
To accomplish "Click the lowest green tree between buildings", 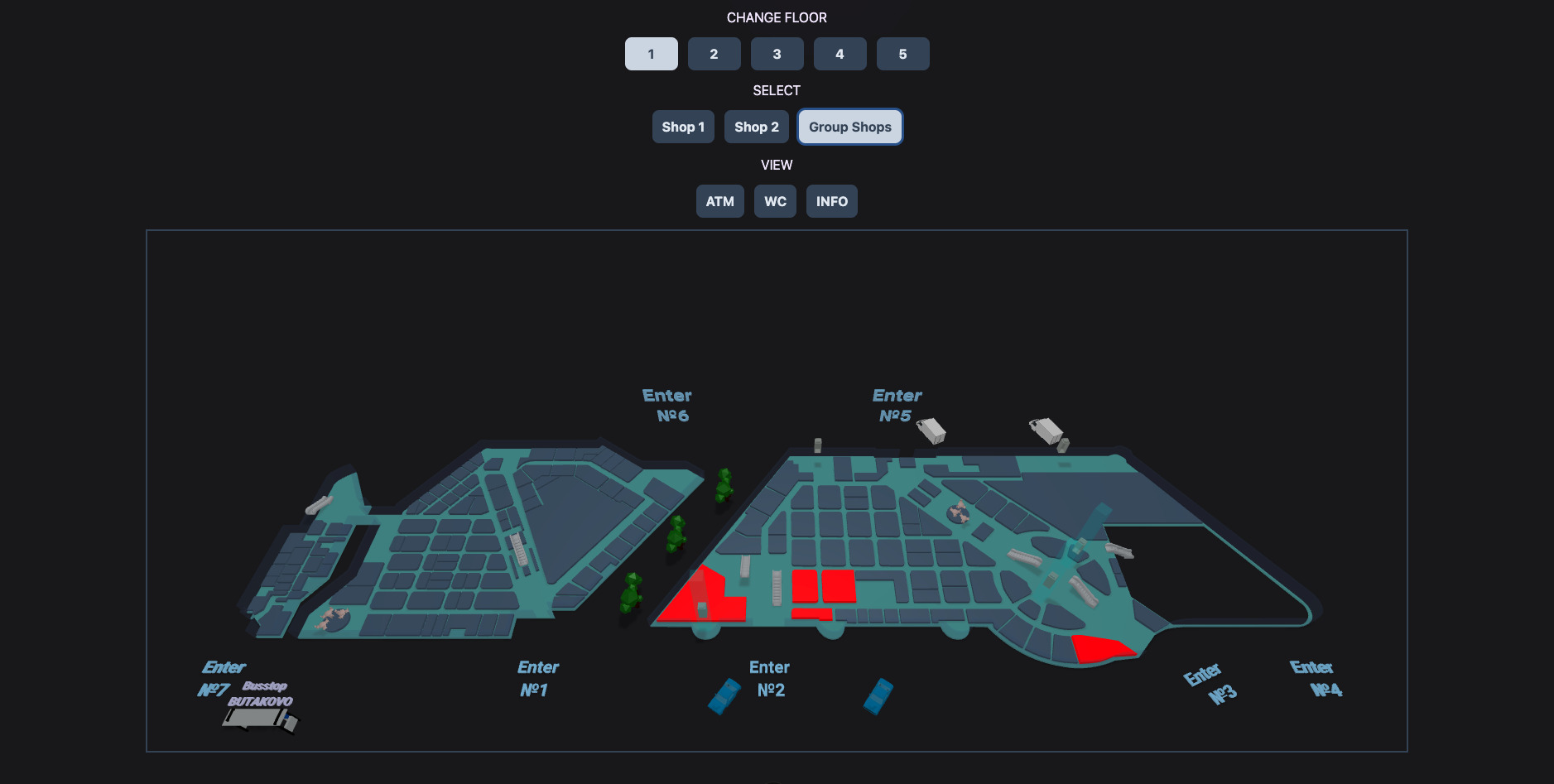I will 632,594.
